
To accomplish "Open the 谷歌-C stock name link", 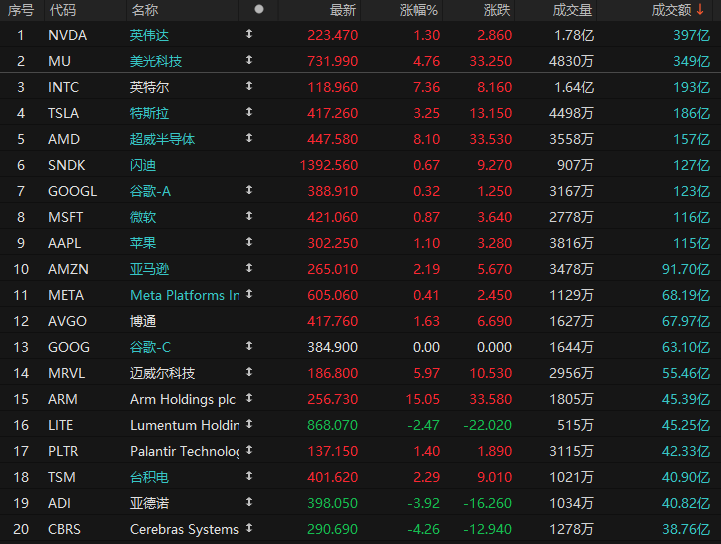I will tap(150, 347).
